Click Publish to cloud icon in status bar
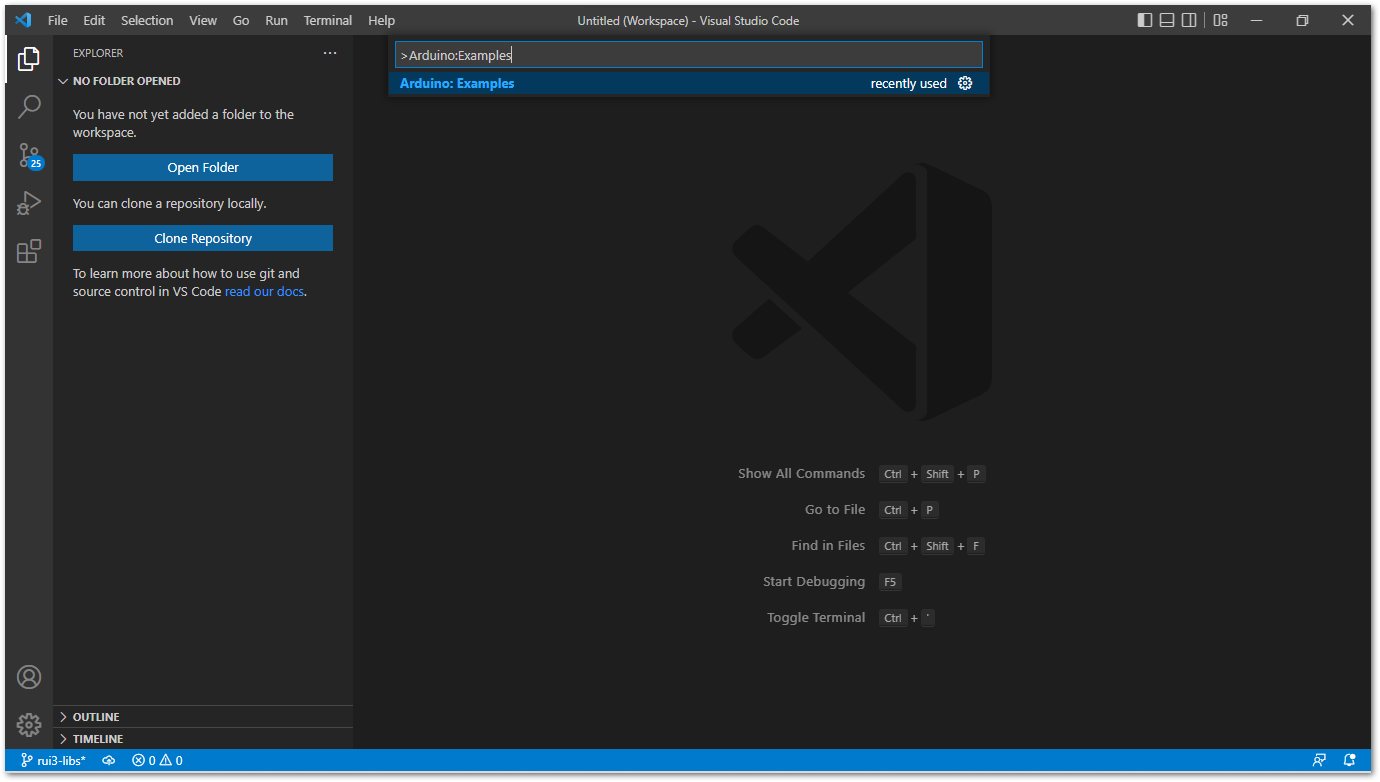This screenshot has height=782, width=1380. click(109, 760)
